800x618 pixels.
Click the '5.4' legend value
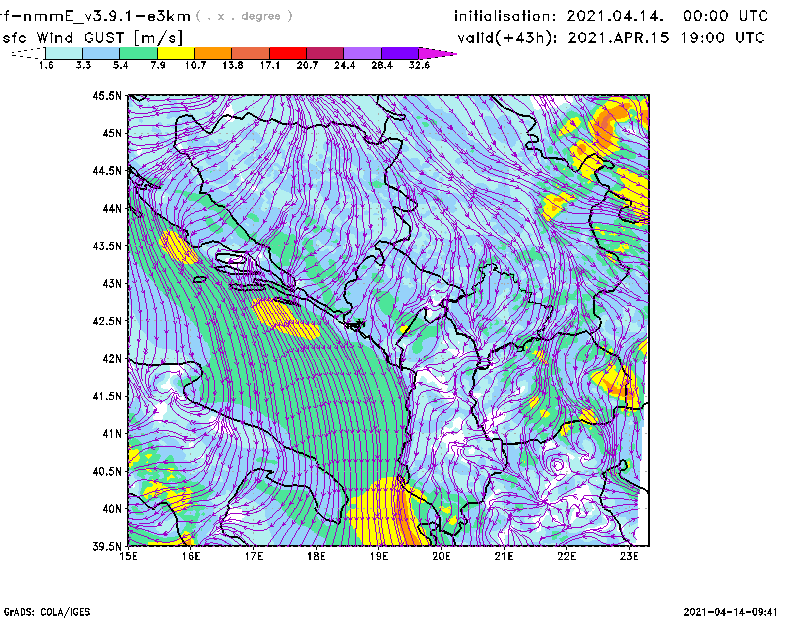(120, 65)
